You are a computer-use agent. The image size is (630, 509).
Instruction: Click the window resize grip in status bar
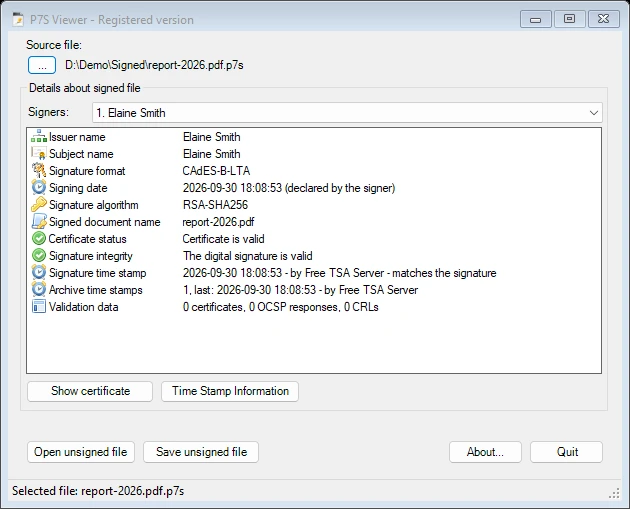coord(614,494)
